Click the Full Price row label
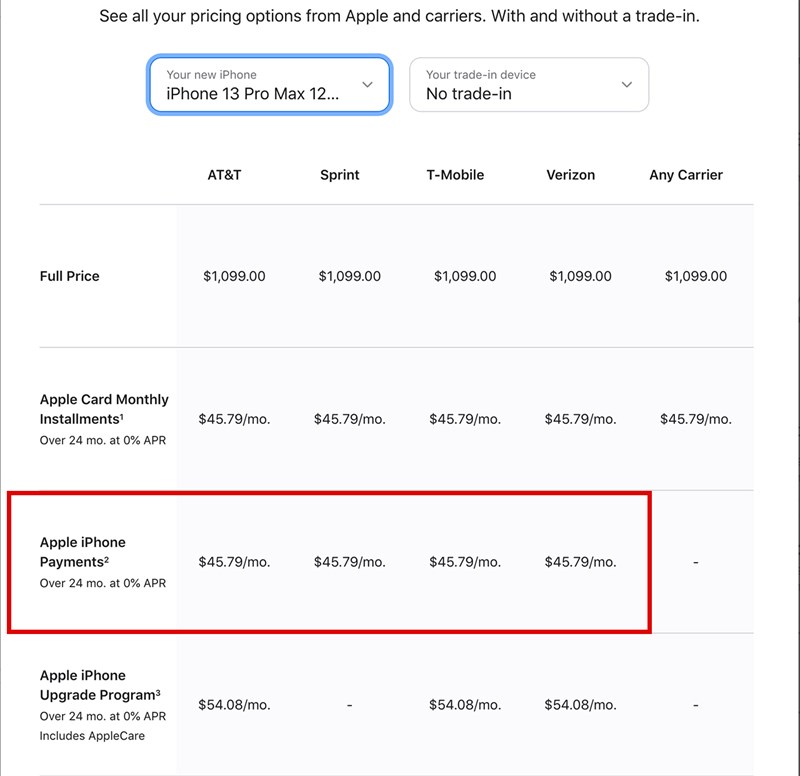The image size is (800, 776). coord(70,276)
